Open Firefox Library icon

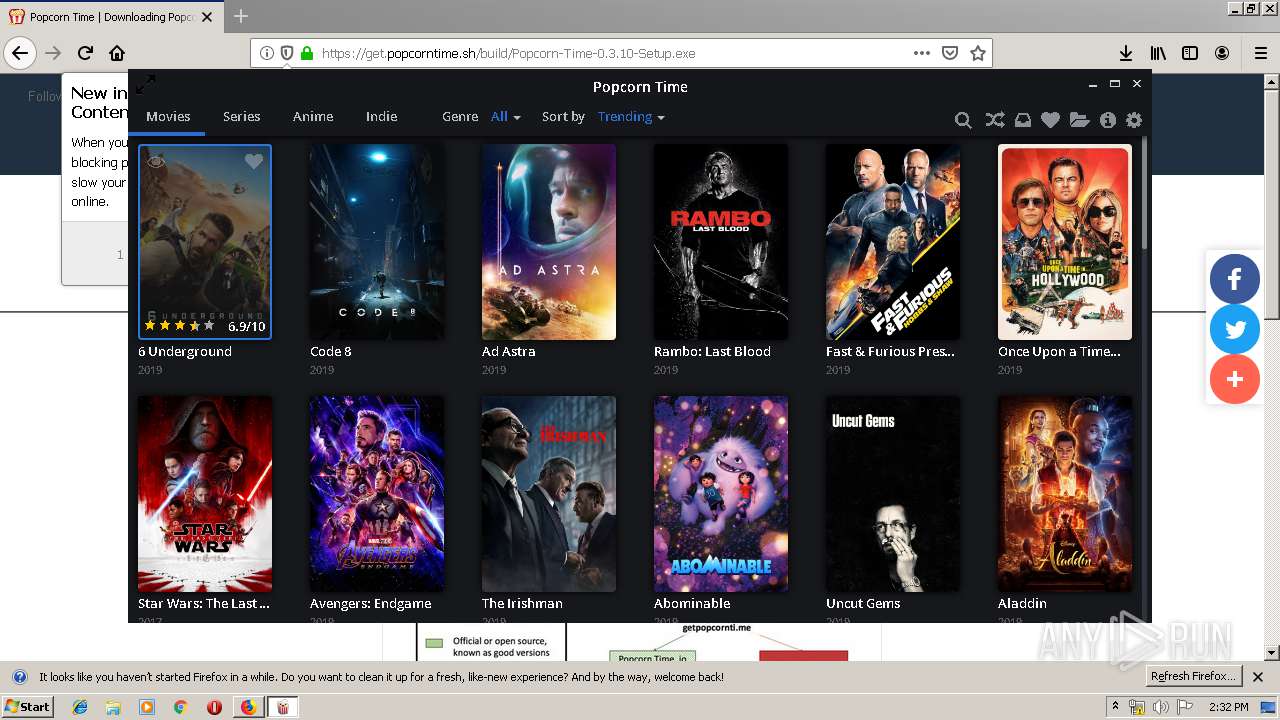tap(1158, 53)
